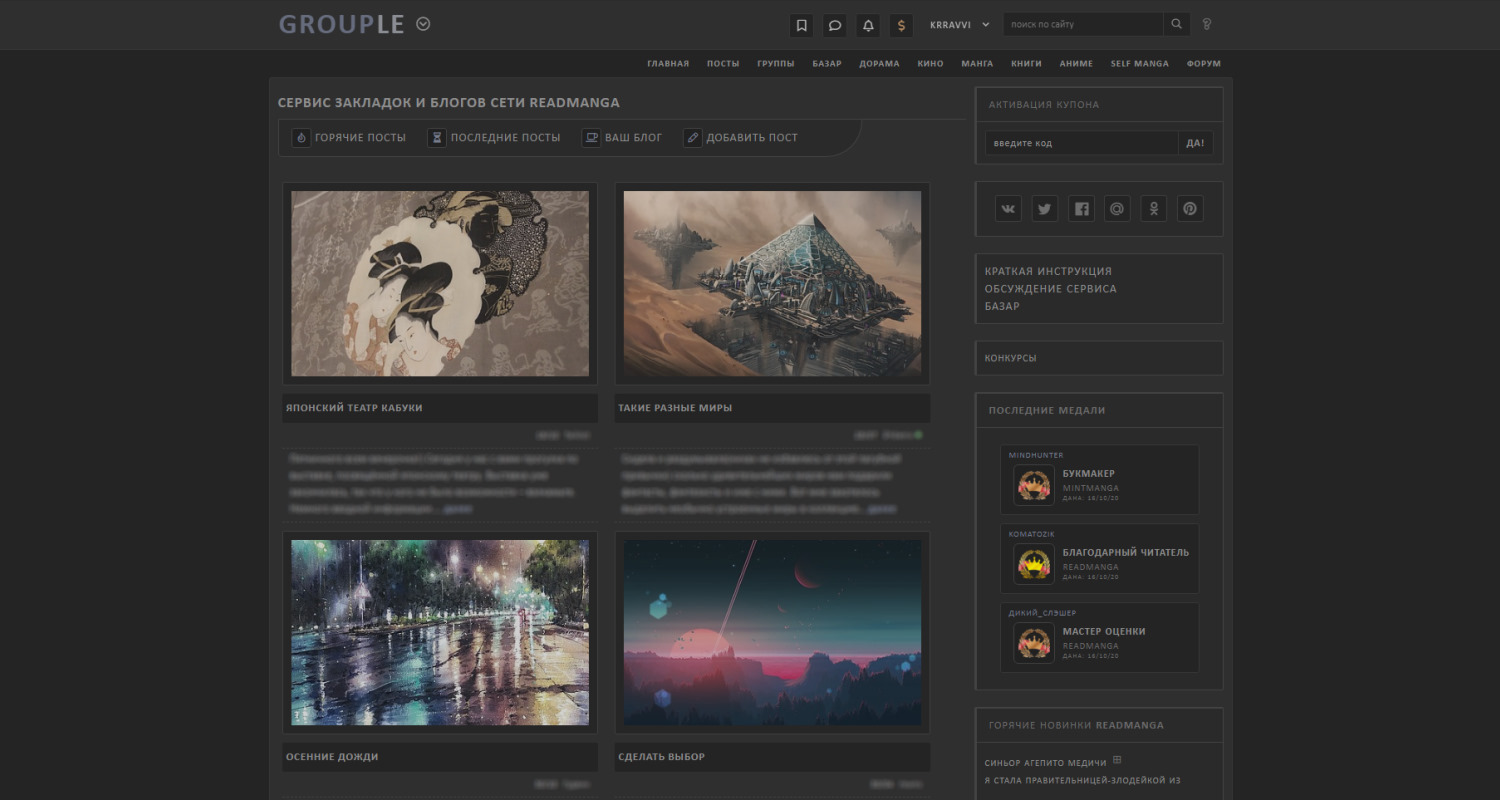This screenshot has width=1500, height=800.
Task: Expand the icon beside СИНЬОР АГЕПИТО МЕДИЧИ
Action: click(x=1117, y=760)
